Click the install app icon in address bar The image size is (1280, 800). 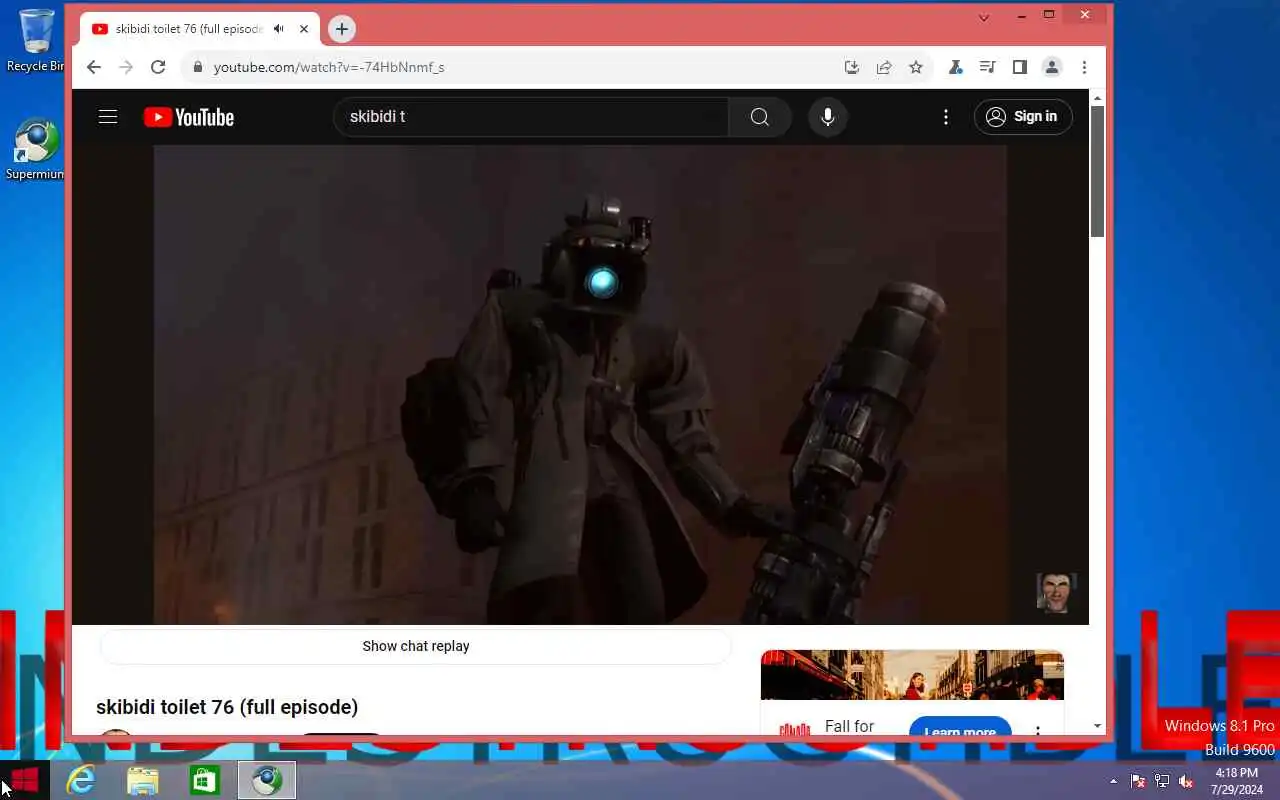point(851,67)
